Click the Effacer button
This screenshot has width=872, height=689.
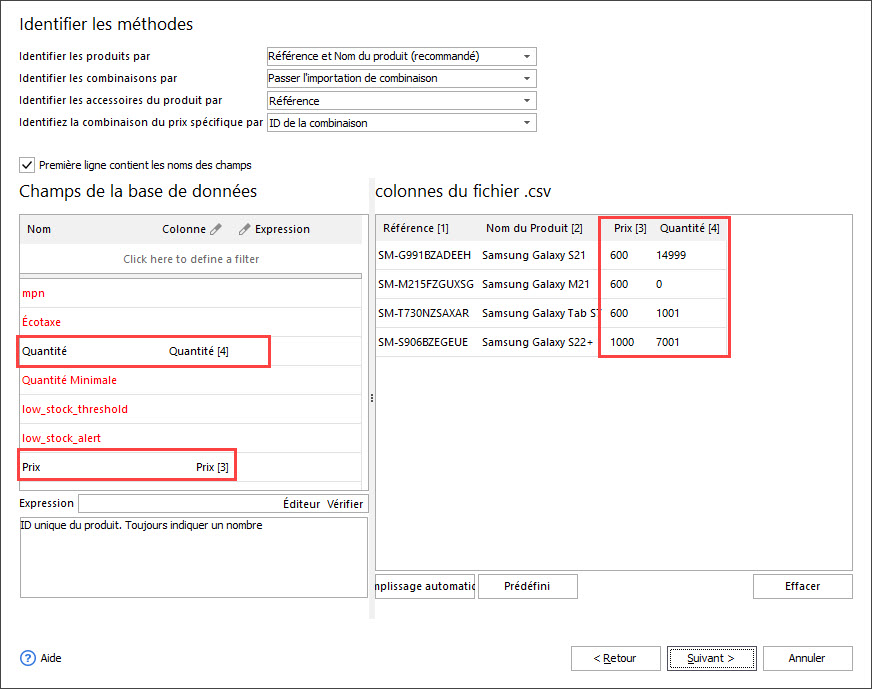pyautogui.click(x=802, y=587)
